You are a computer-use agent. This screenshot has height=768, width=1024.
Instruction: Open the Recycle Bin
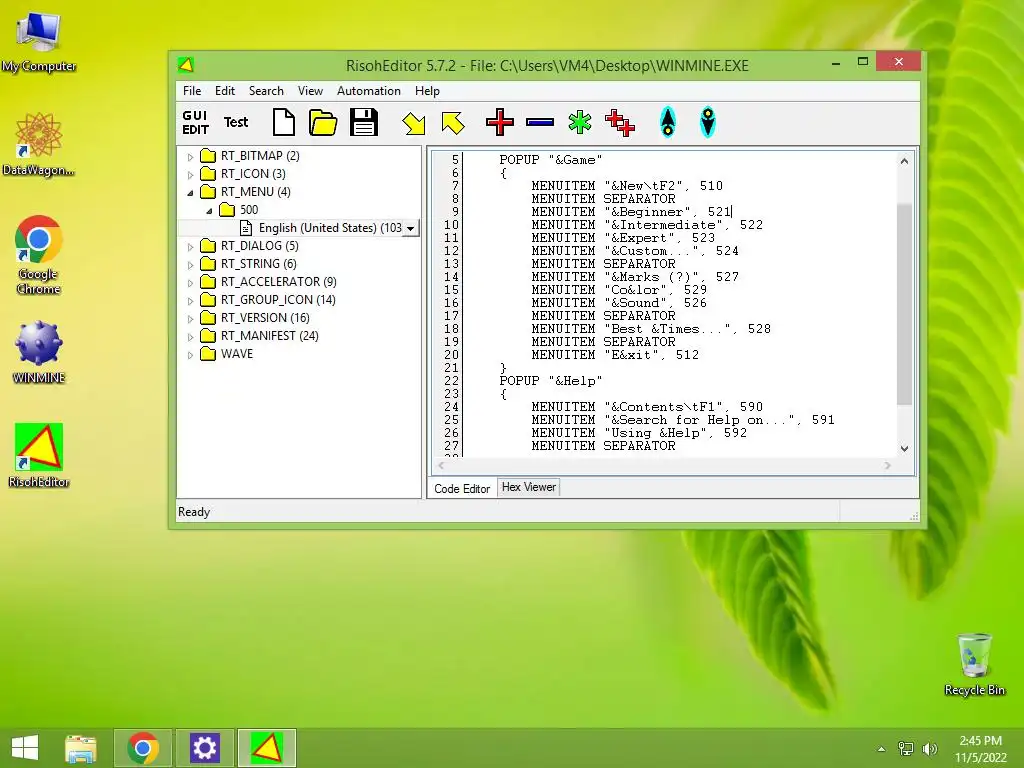(974, 664)
